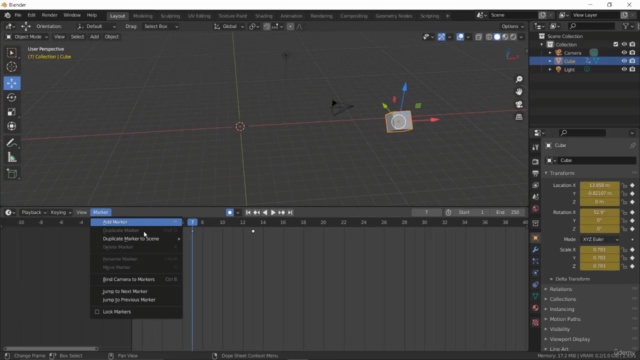Expand the Motion Paths panel
The image size is (640, 360).
564,319
